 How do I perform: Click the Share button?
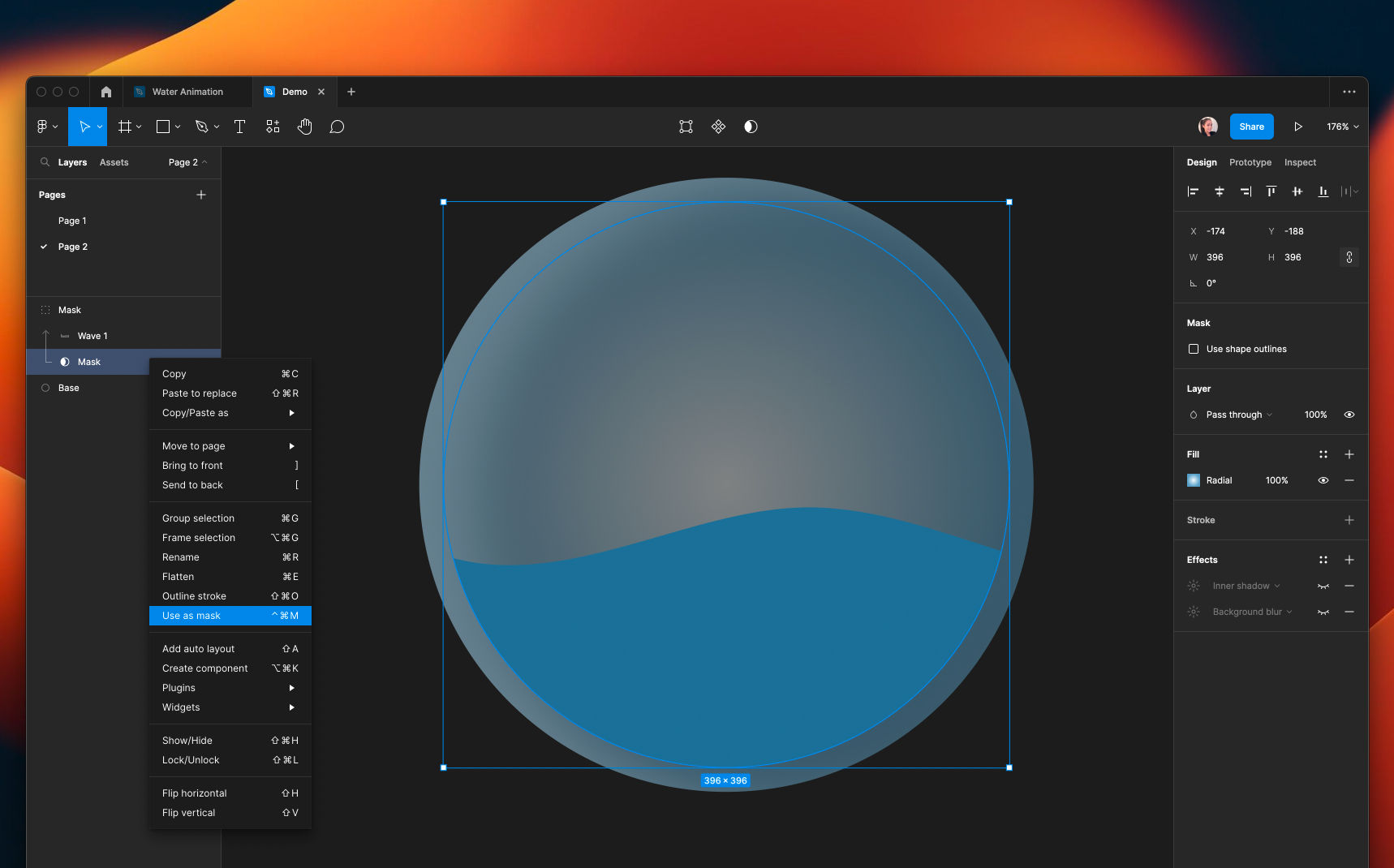coord(1252,127)
